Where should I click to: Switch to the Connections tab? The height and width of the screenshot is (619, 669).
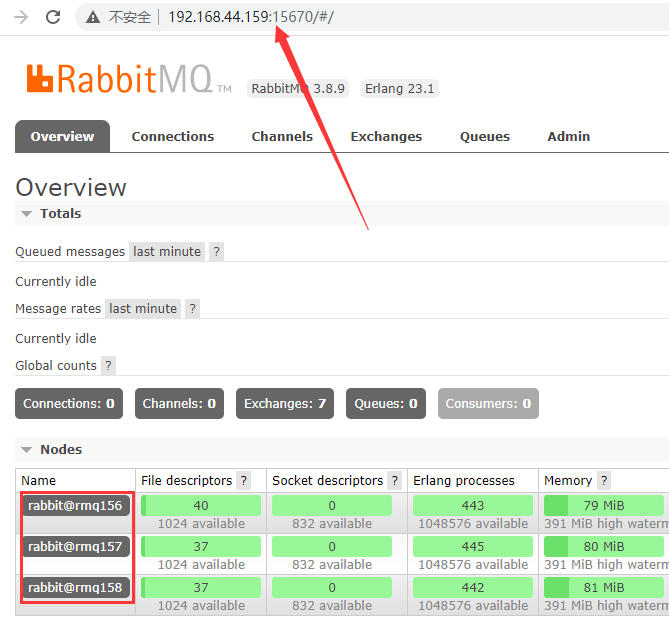pos(173,137)
